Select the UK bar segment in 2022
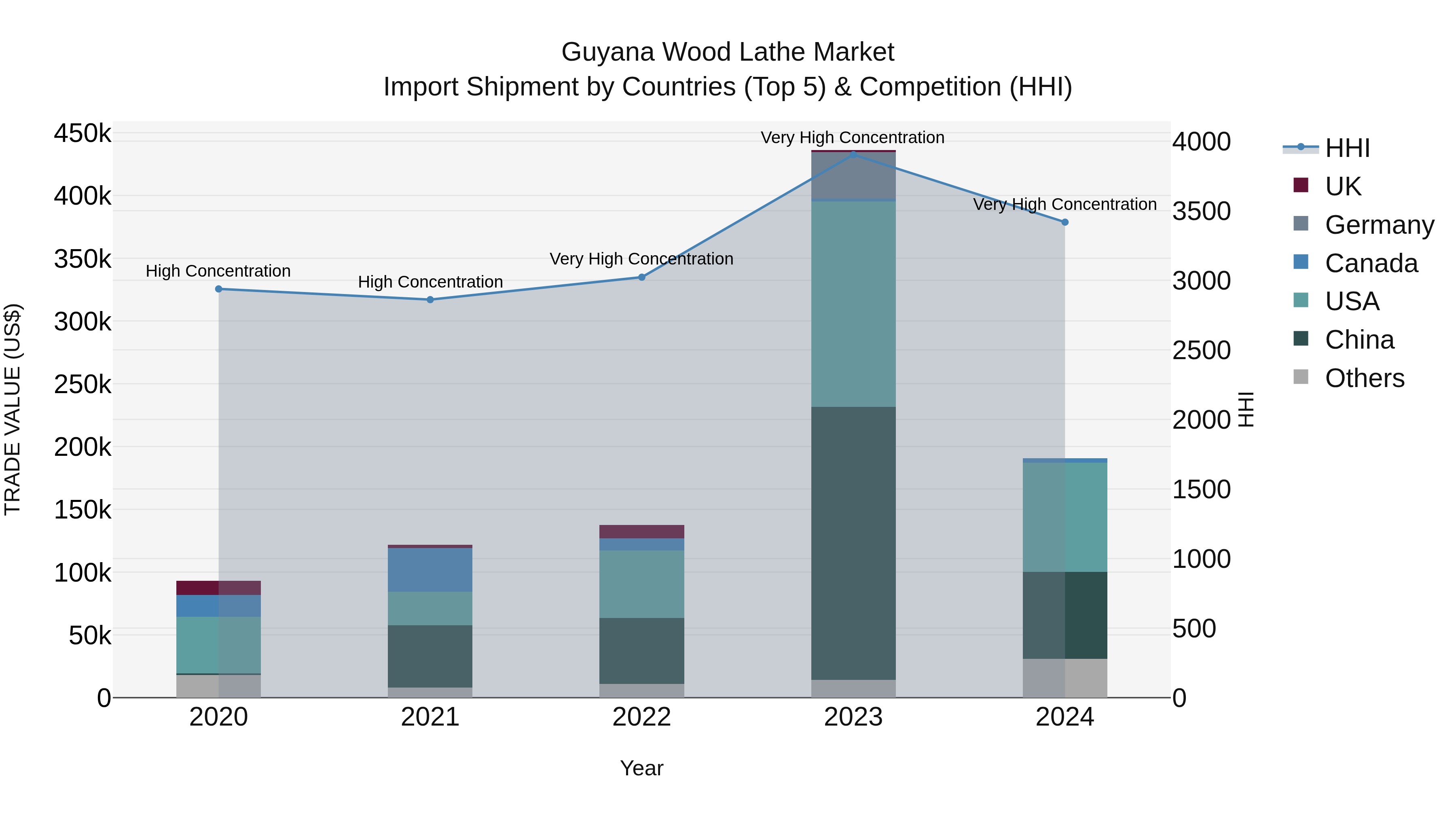 (642, 531)
